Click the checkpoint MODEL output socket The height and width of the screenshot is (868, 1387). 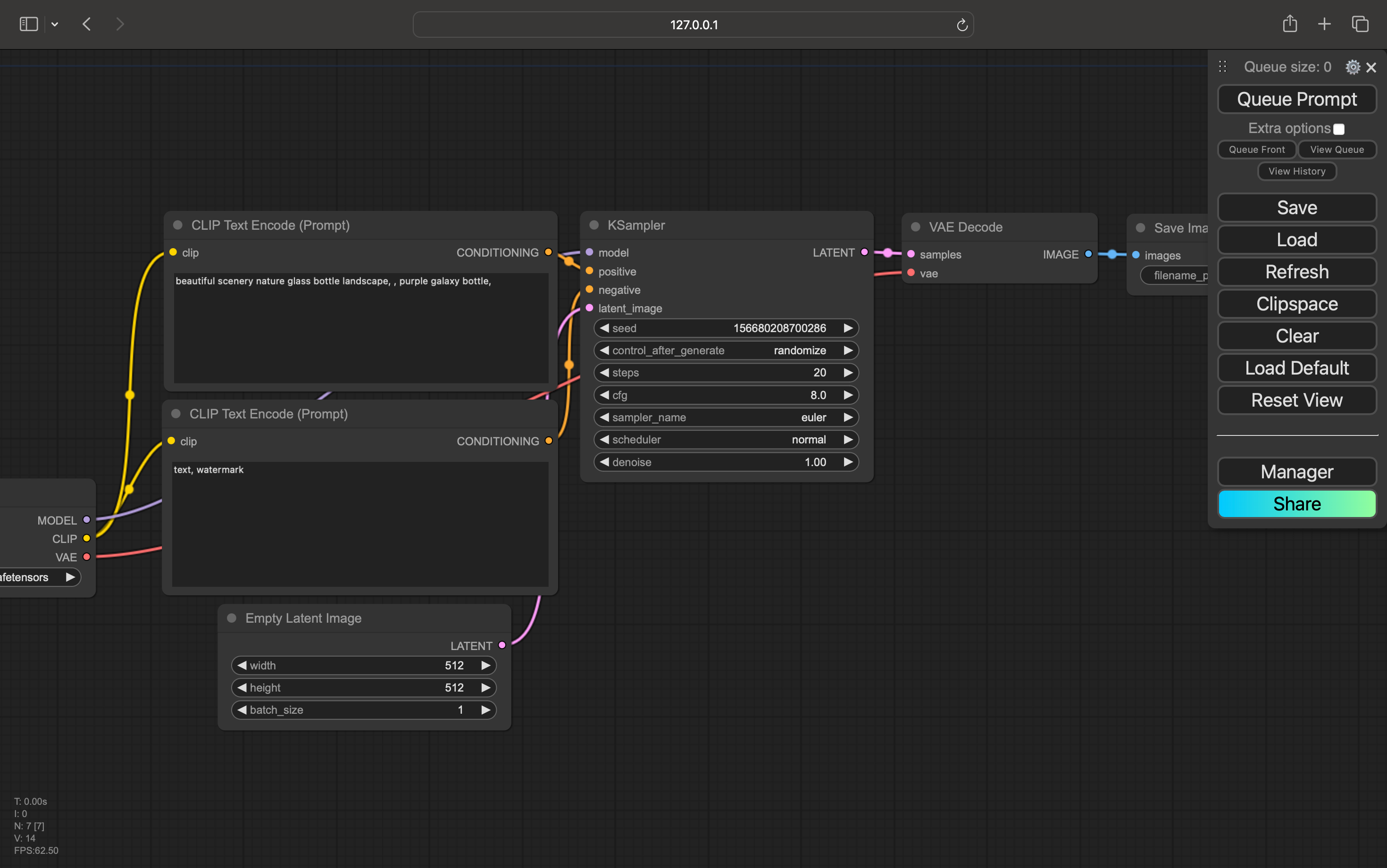click(87, 519)
